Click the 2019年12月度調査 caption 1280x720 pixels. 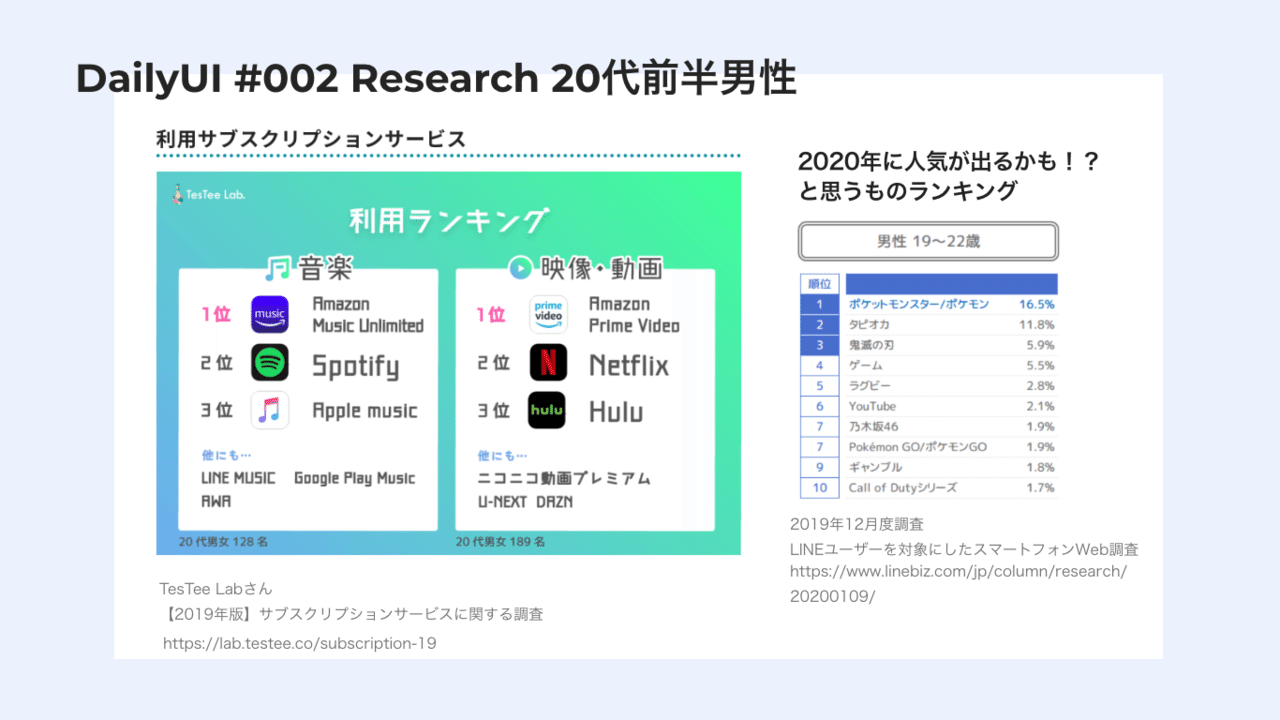point(857,524)
